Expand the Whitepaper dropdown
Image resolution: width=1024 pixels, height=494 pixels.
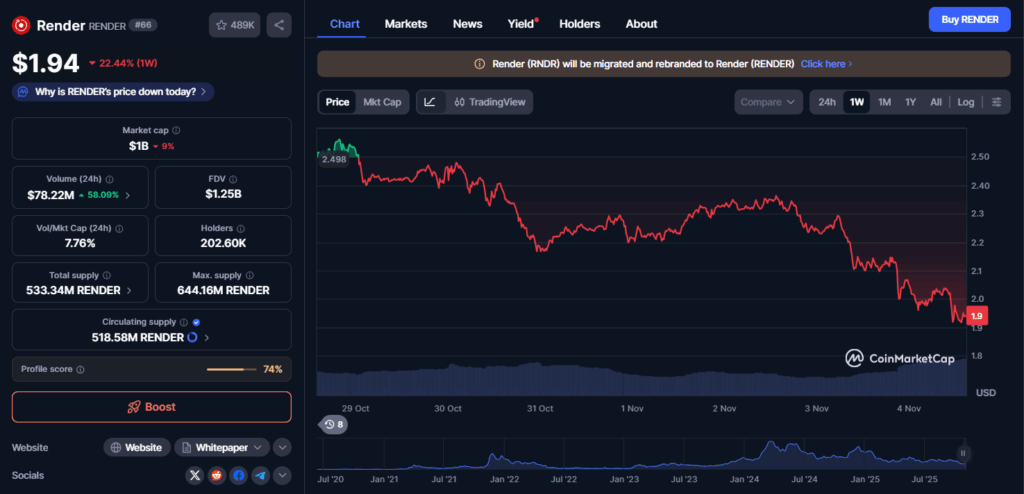coord(222,448)
